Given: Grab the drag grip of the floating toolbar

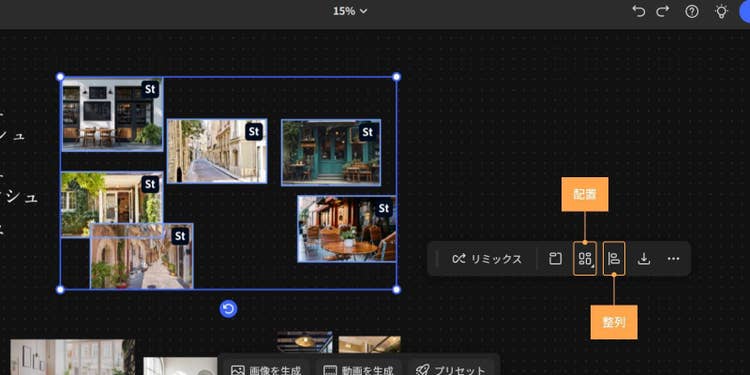Looking at the screenshot, I should 437,259.
